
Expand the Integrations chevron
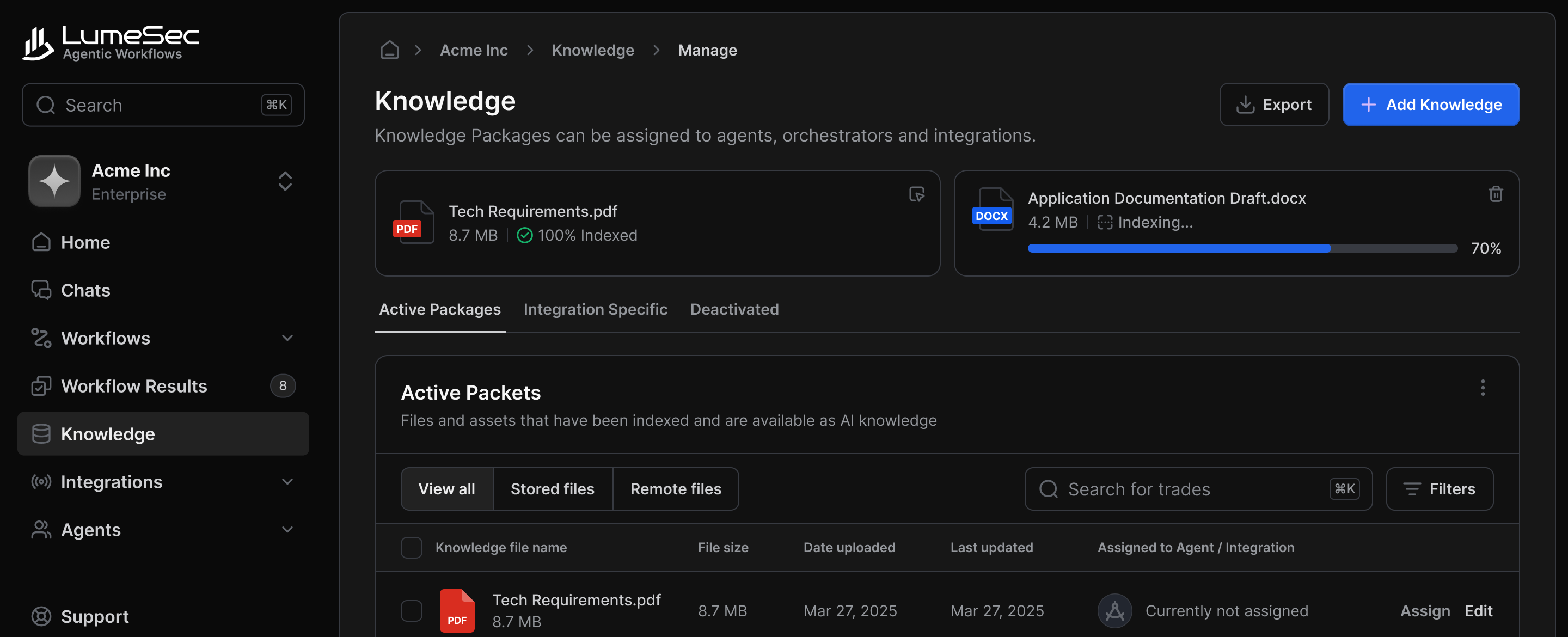click(287, 482)
